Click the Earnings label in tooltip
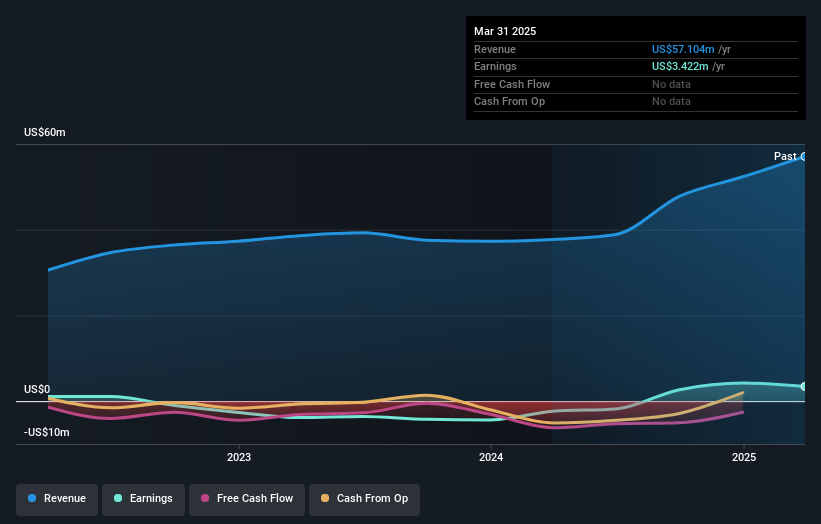821x524 pixels. coord(495,66)
